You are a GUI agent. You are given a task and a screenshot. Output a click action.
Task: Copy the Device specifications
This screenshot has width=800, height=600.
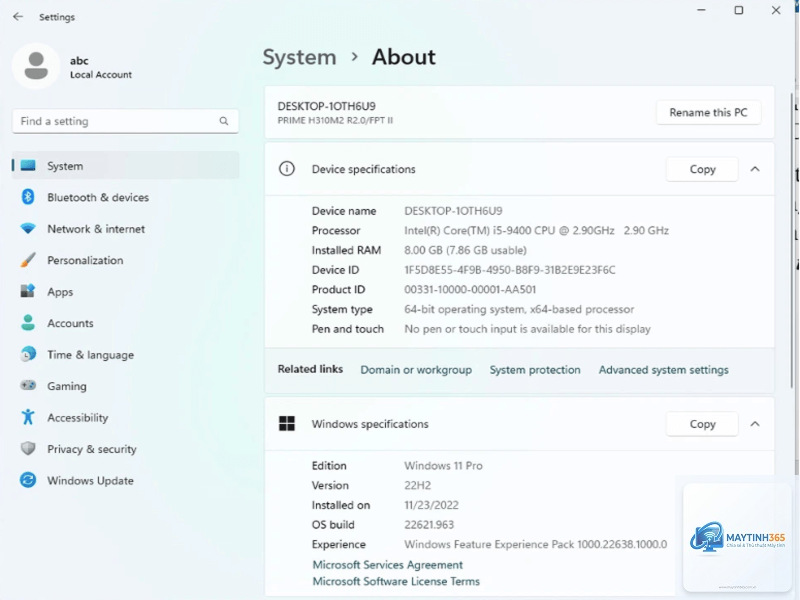coord(702,169)
